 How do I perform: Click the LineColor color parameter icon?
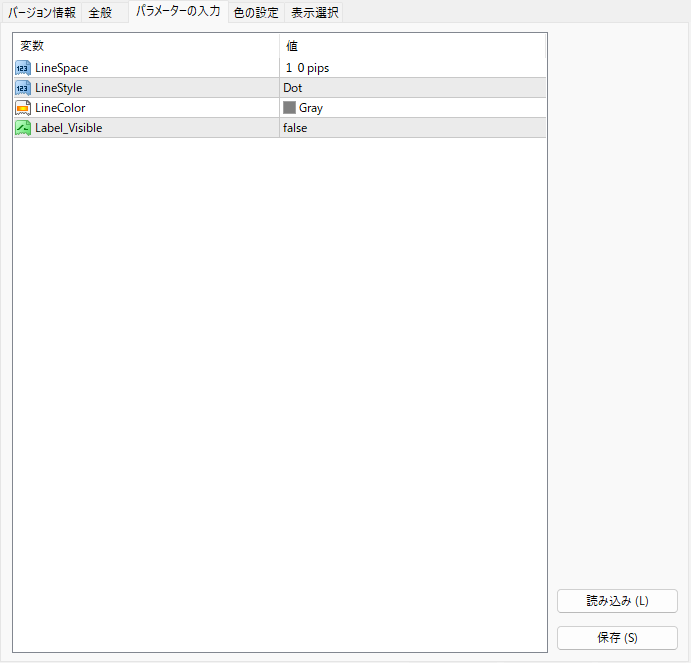pos(23,108)
